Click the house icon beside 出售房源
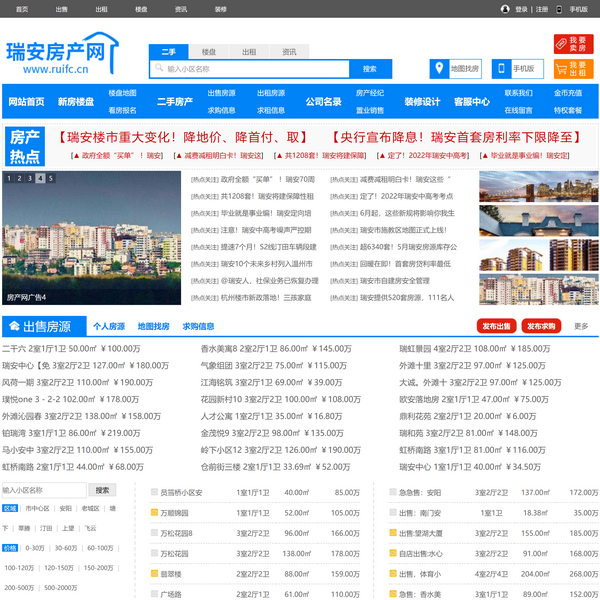600x600 pixels. [12, 326]
